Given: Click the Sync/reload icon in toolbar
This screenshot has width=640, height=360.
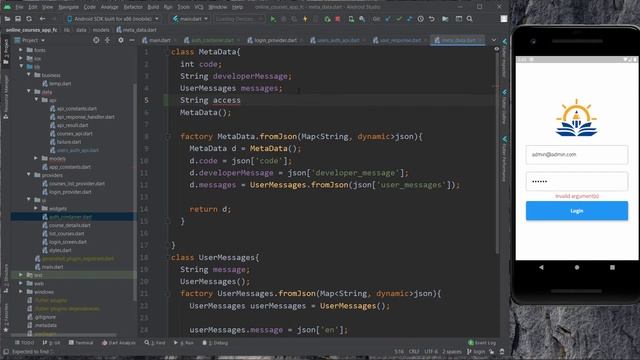Looking at the screenshot, I should point(29,19).
